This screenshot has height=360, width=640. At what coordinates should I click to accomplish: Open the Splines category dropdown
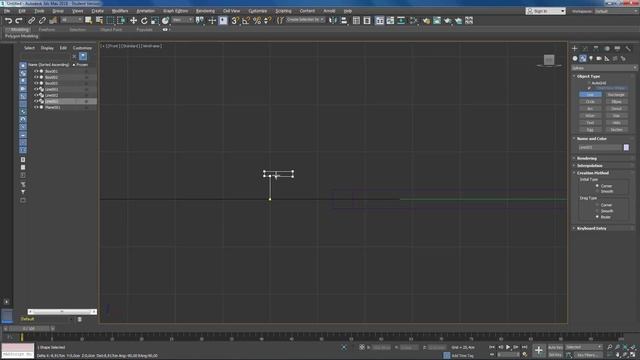coord(604,68)
